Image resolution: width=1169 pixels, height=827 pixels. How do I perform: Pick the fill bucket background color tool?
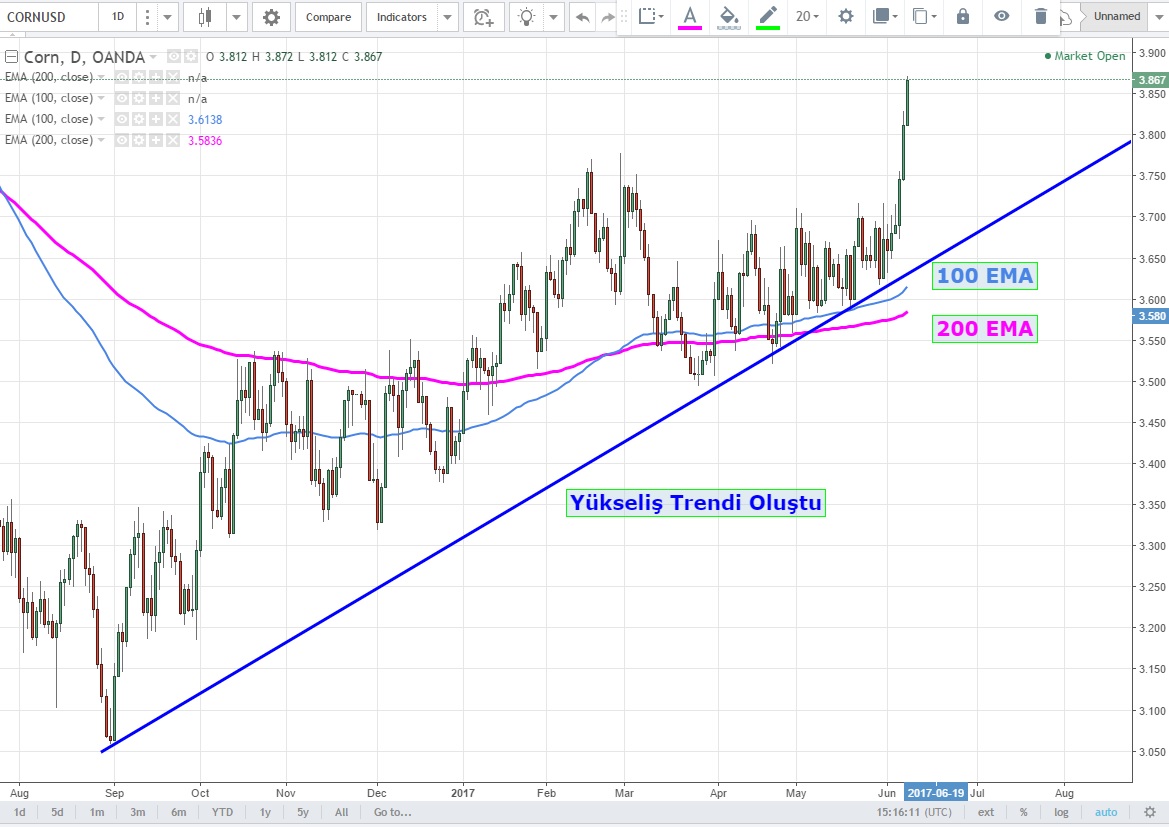pyautogui.click(x=729, y=16)
